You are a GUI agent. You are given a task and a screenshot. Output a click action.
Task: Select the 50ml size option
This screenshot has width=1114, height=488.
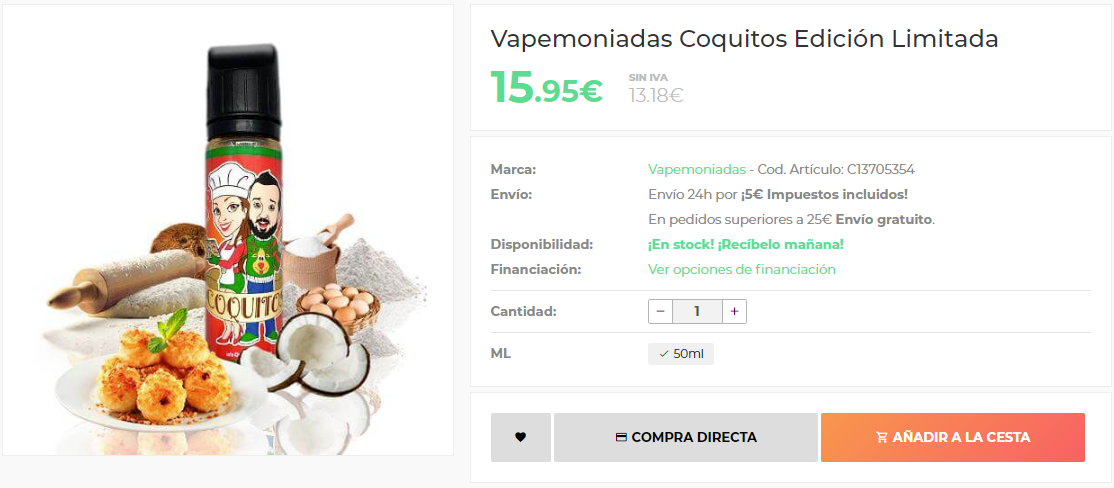(x=681, y=354)
